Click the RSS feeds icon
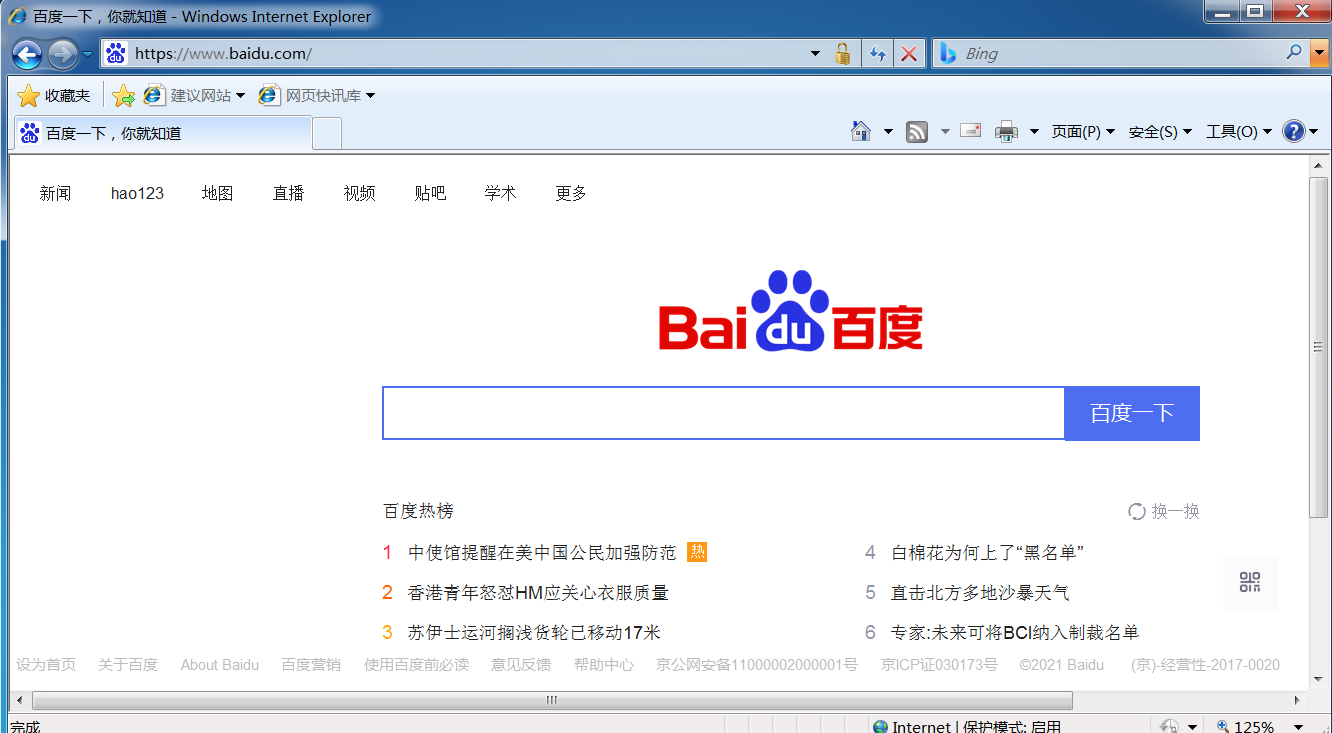Image resolution: width=1332 pixels, height=733 pixels. pyautogui.click(x=917, y=132)
